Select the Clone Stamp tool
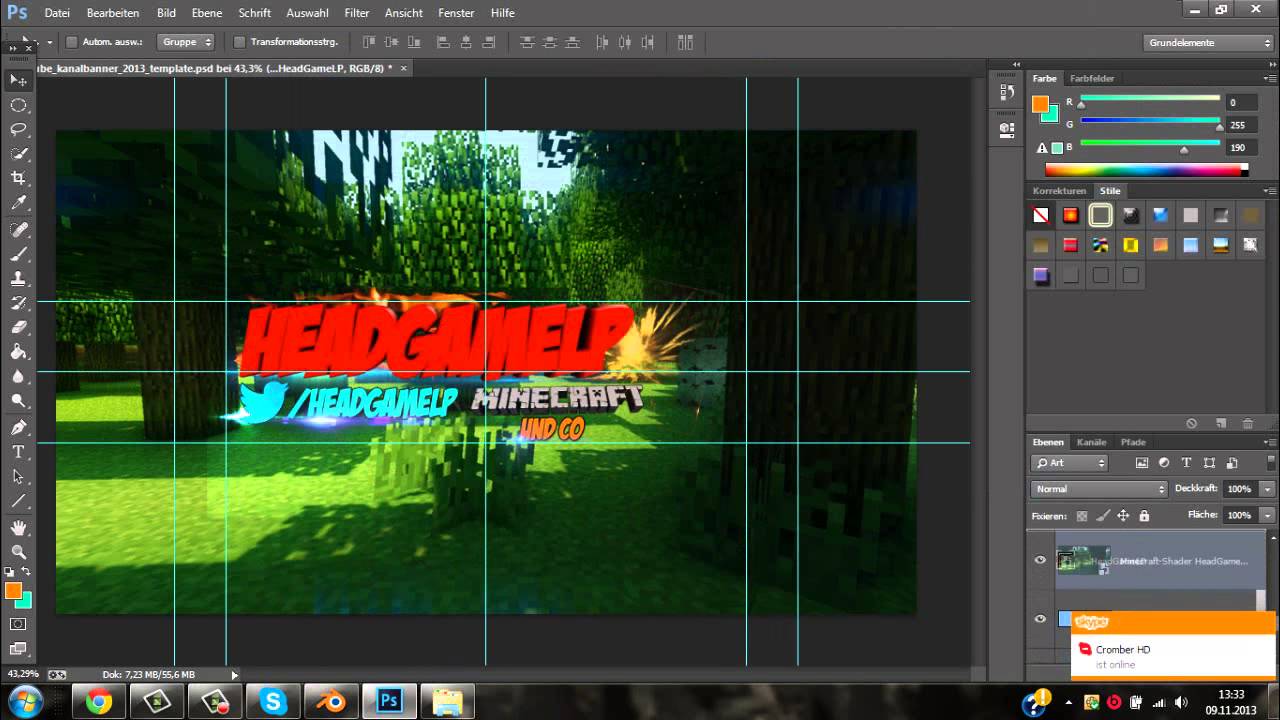 [18, 278]
